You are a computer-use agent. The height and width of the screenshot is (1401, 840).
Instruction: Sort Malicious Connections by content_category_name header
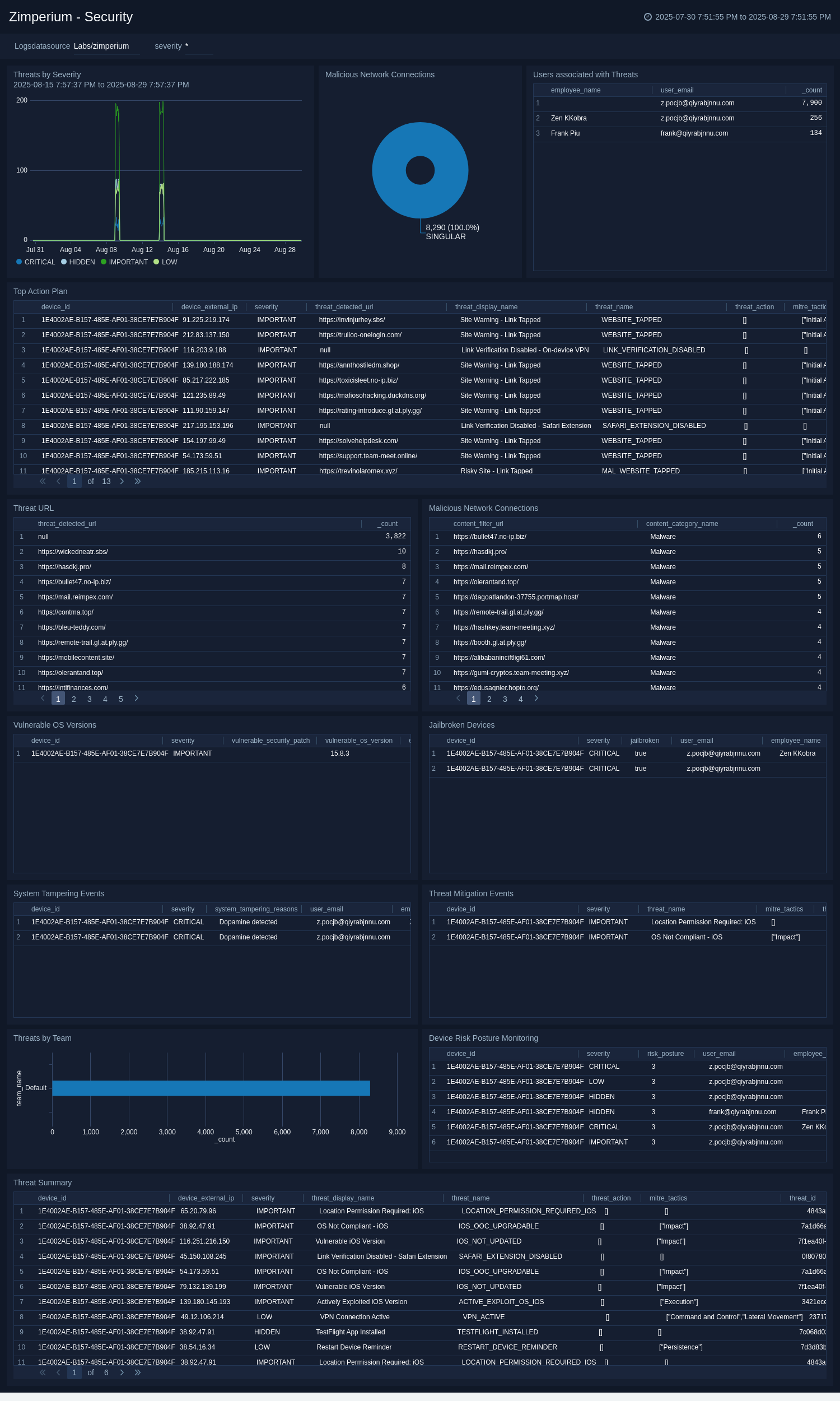[x=682, y=524]
